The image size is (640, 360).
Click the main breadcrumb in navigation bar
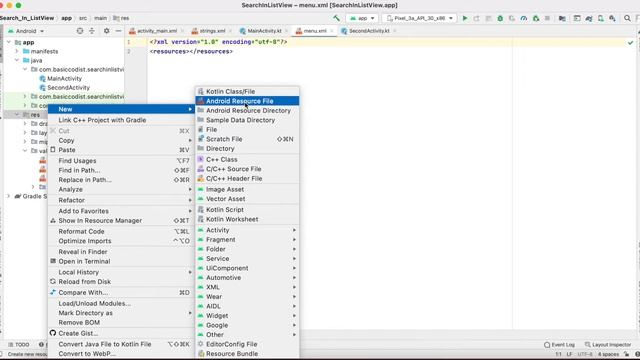[100, 18]
